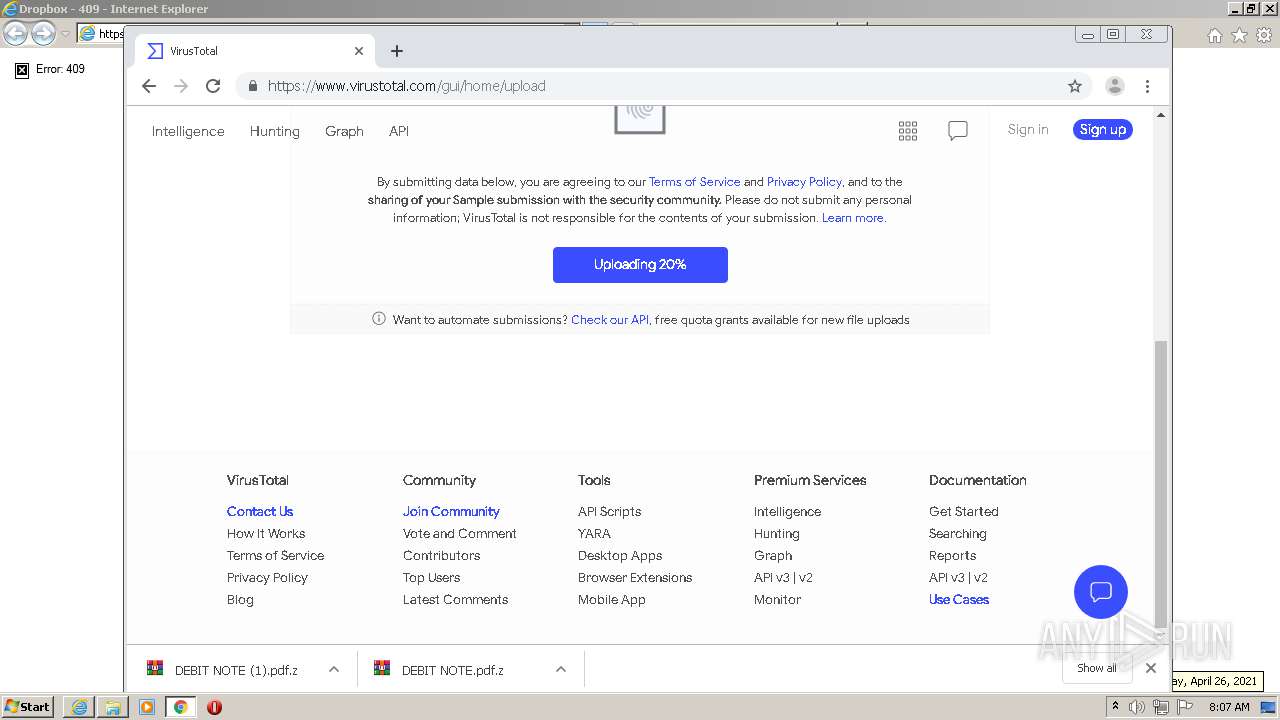Screen dimensions: 1280x720
Task: Open Chrome three-dot menu
Action: click(1147, 86)
